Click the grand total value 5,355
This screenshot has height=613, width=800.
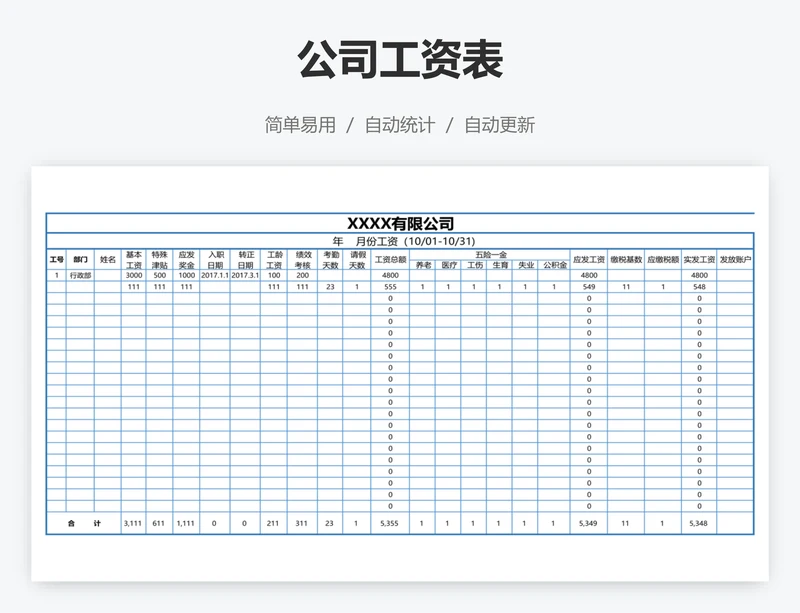(x=390, y=521)
